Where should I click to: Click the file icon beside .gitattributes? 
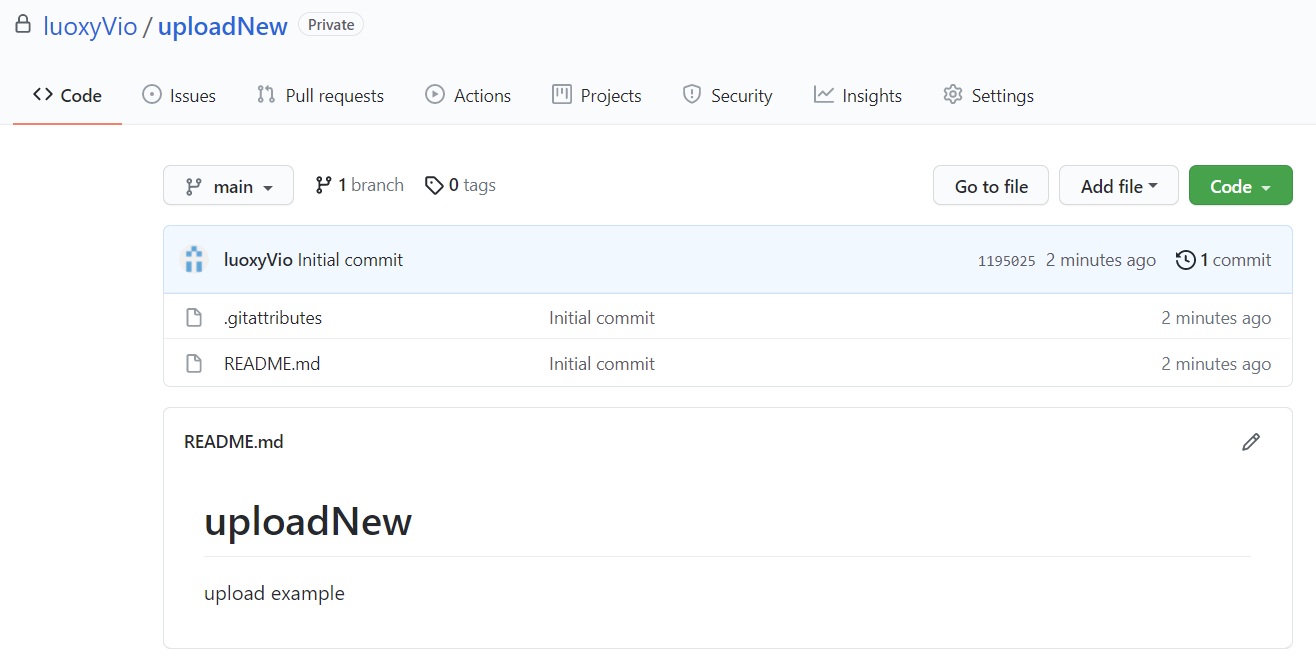pos(195,318)
